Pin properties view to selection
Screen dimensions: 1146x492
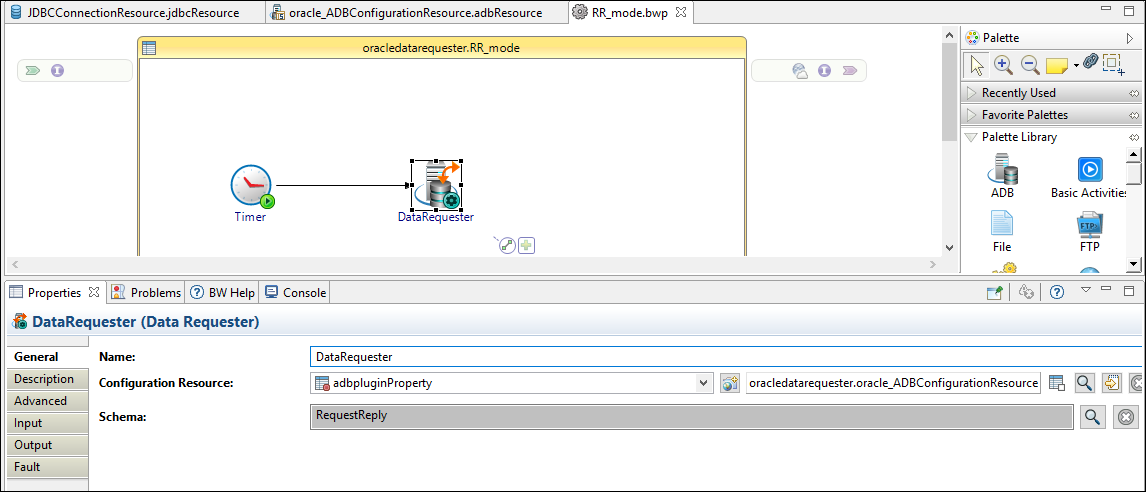(995, 292)
